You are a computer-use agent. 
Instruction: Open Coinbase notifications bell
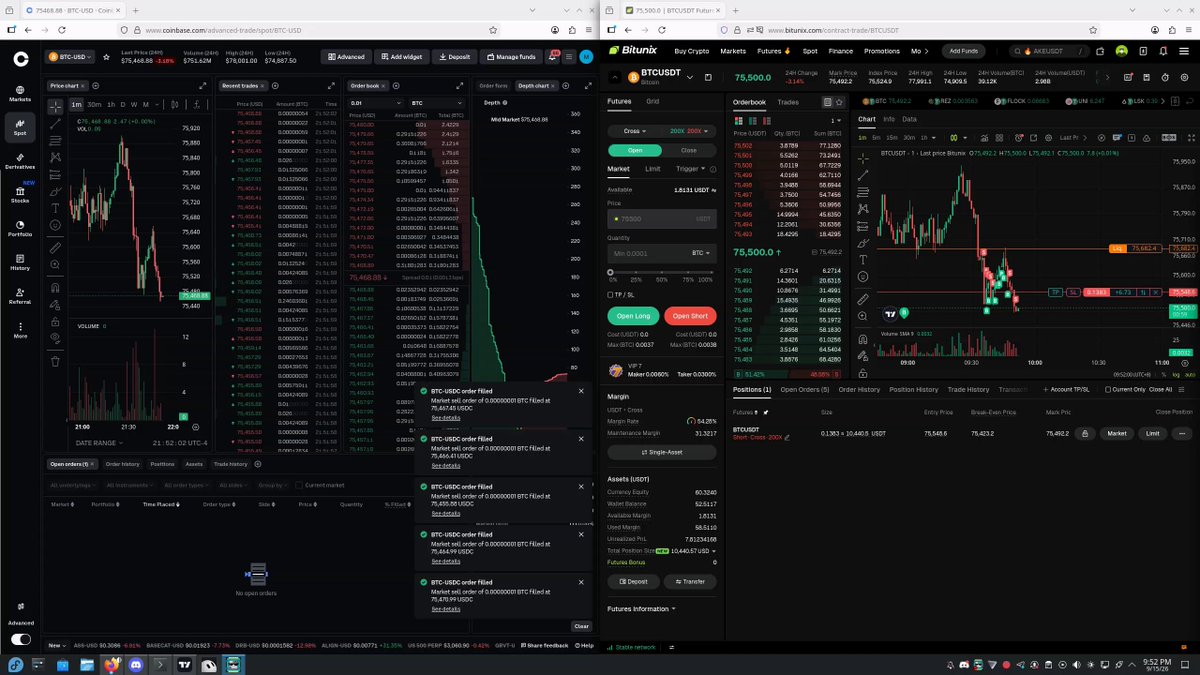[x=552, y=57]
